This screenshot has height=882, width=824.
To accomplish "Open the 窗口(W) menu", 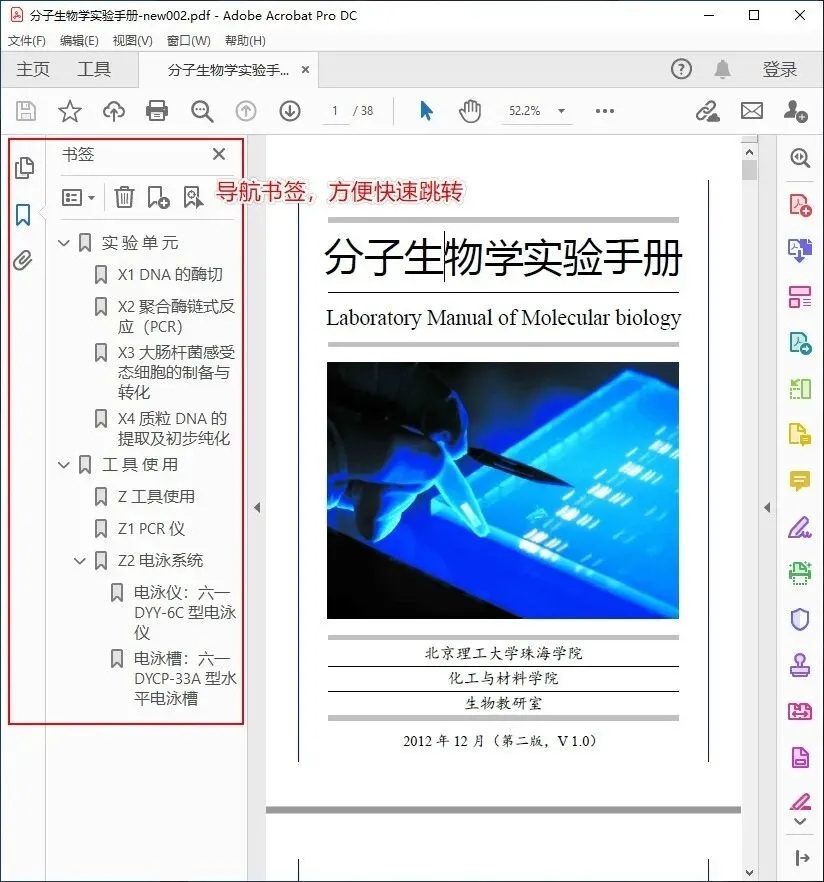I will pyautogui.click(x=189, y=40).
